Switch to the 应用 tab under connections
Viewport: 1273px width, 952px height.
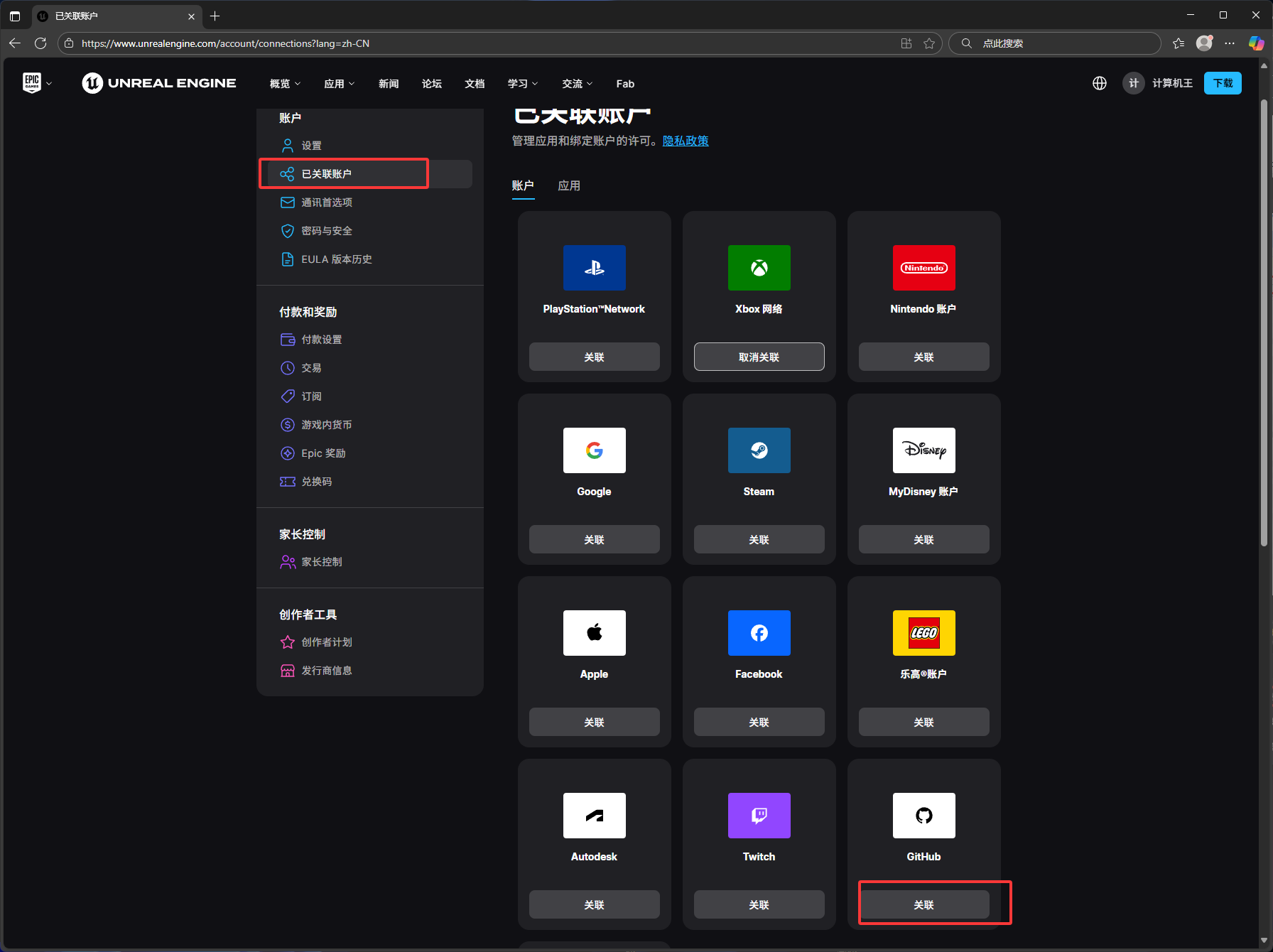tap(569, 185)
